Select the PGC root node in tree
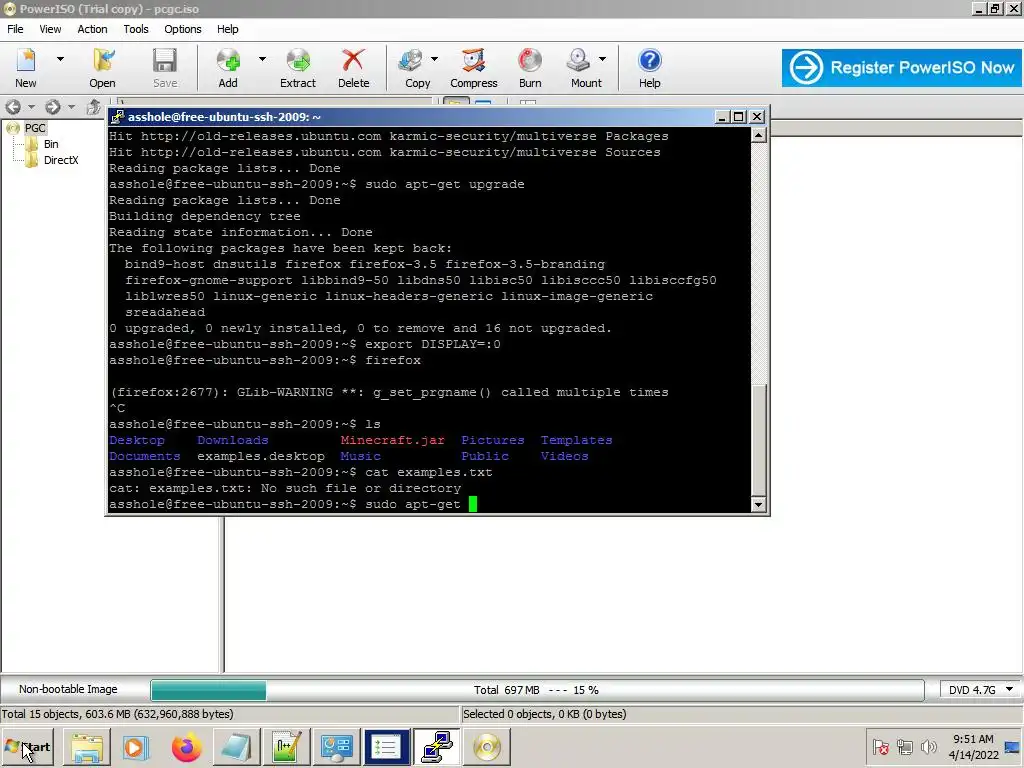 click(x=35, y=128)
